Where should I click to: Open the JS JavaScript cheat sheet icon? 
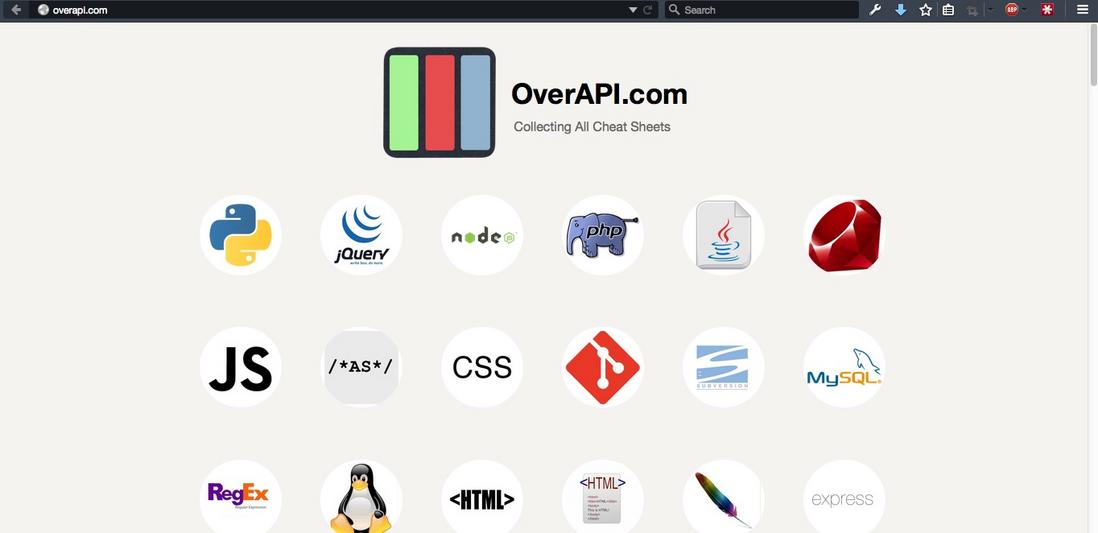pos(240,367)
